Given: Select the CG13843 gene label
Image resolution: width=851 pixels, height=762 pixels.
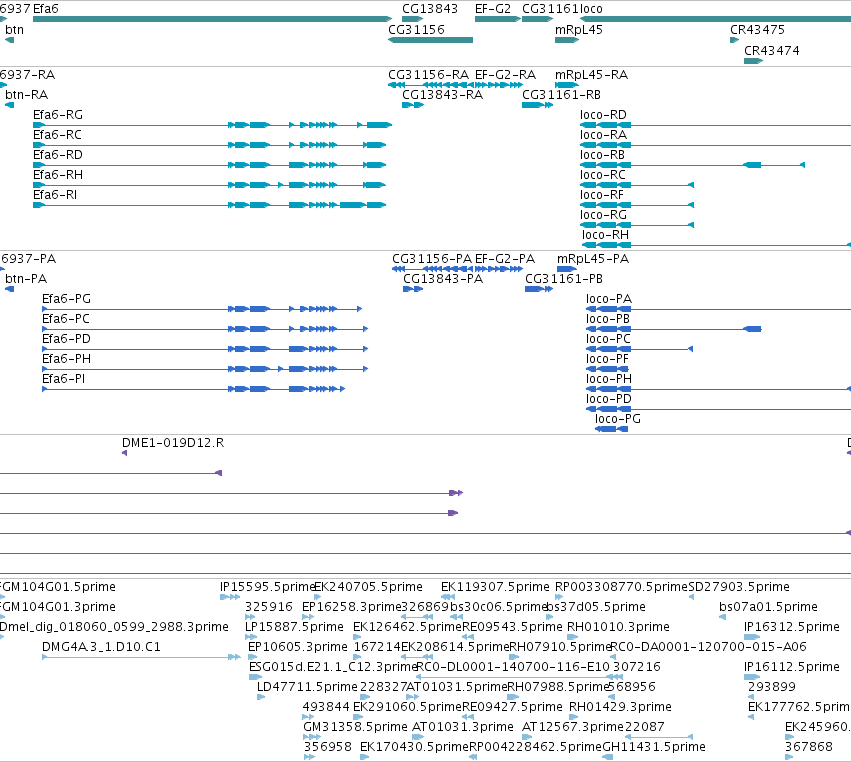Looking at the screenshot, I should point(430,9).
